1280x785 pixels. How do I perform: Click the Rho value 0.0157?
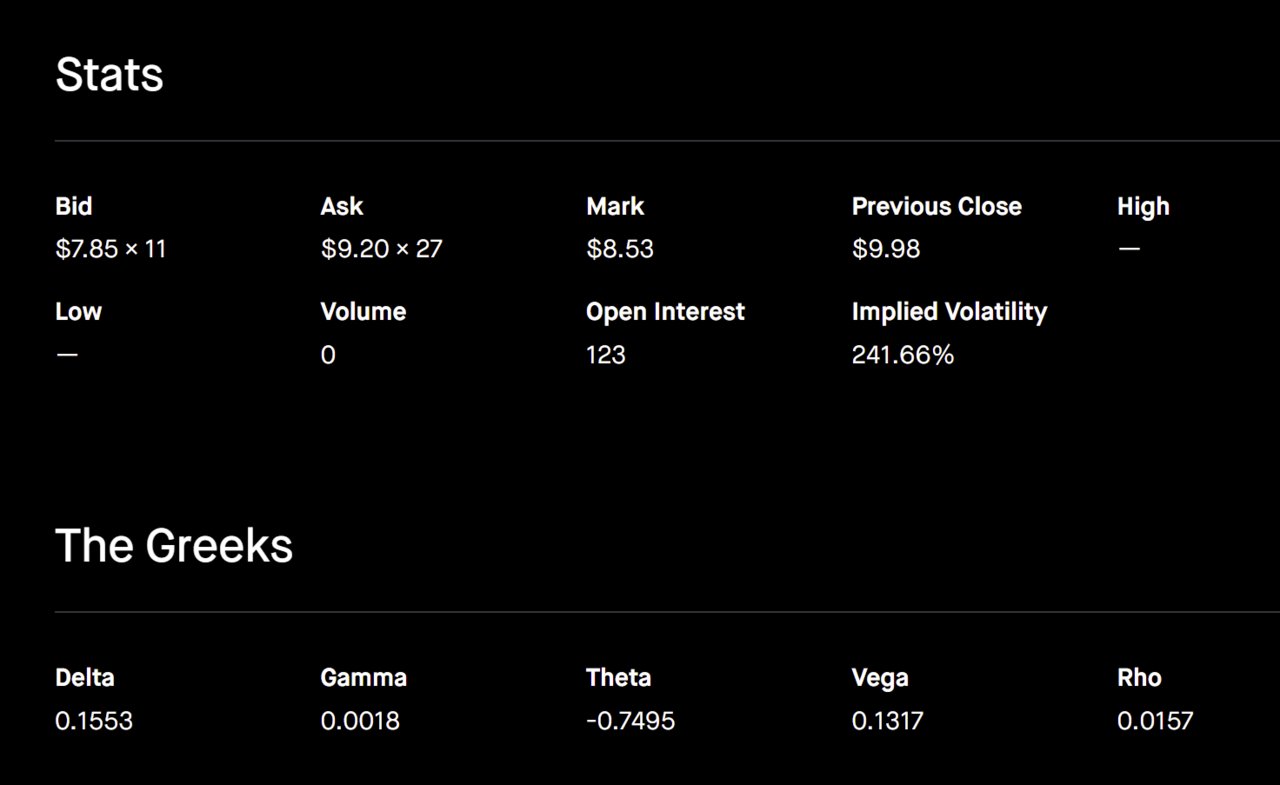[x=1155, y=721]
